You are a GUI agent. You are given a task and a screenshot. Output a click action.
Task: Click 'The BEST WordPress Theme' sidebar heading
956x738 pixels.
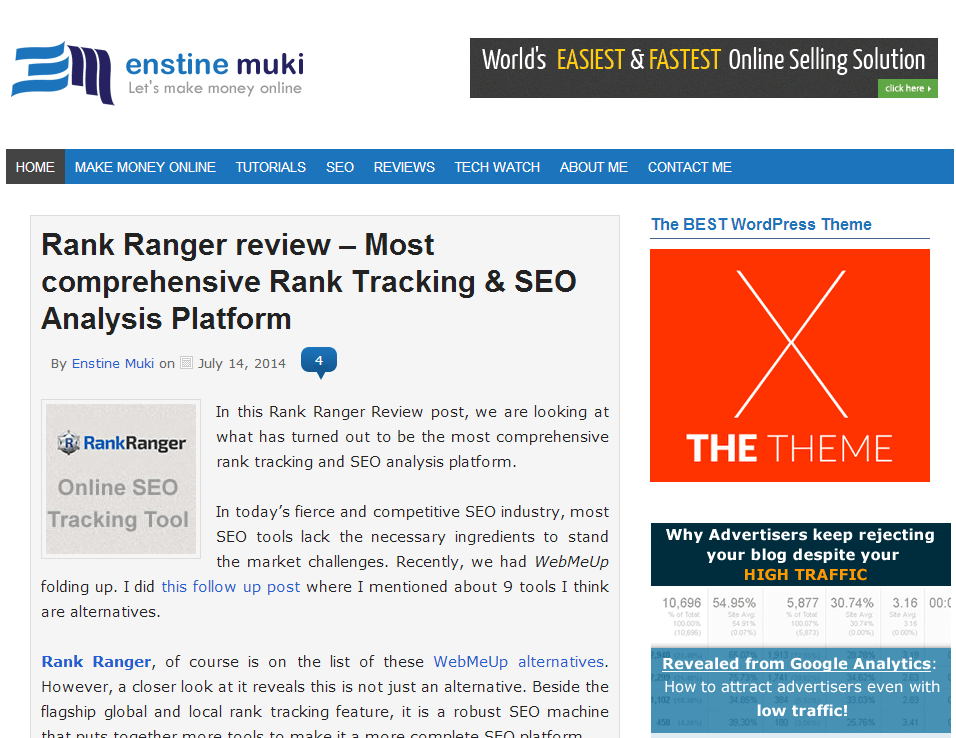tap(761, 224)
